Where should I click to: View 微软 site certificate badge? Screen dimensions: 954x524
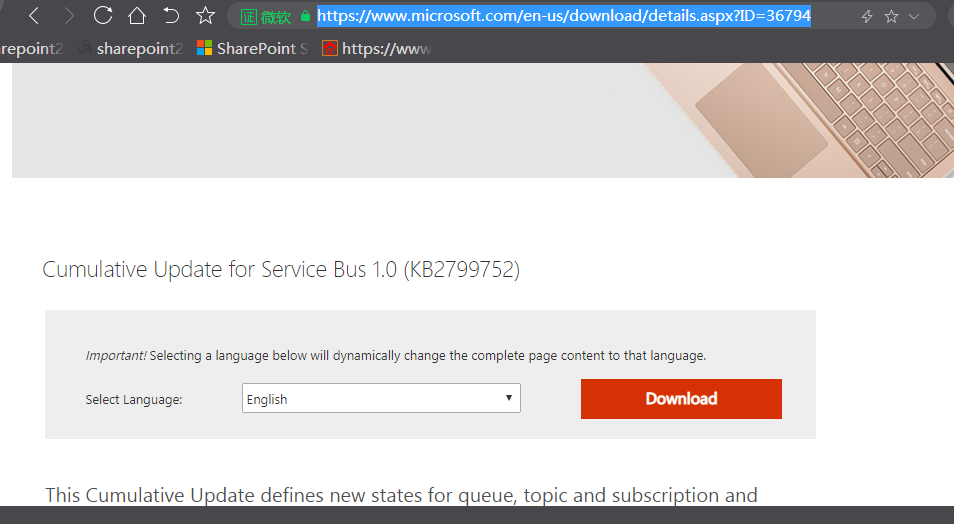[x=266, y=17]
